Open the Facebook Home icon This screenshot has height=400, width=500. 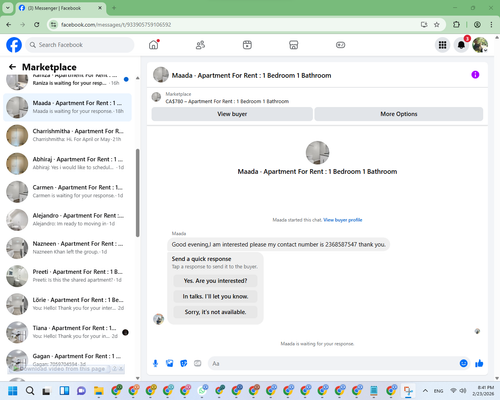tap(153, 45)
